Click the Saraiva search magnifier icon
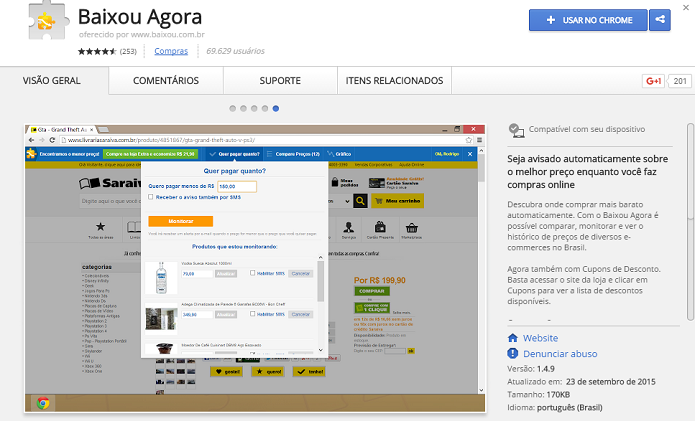Screen dimensions: 695x421 point(360,201)
